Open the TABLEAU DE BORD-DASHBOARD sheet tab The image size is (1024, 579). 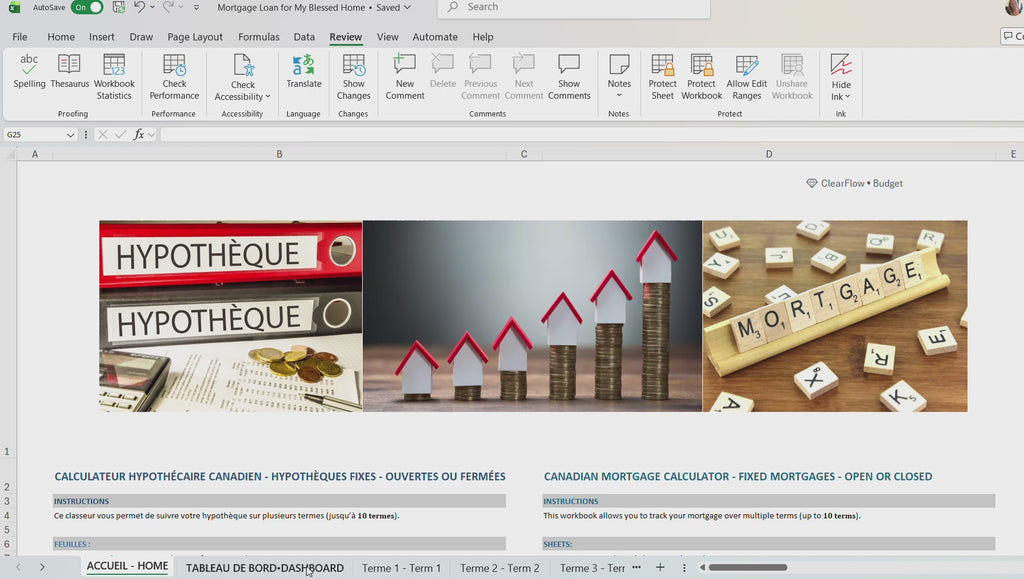pyautogui.click(x=264, y=568)
